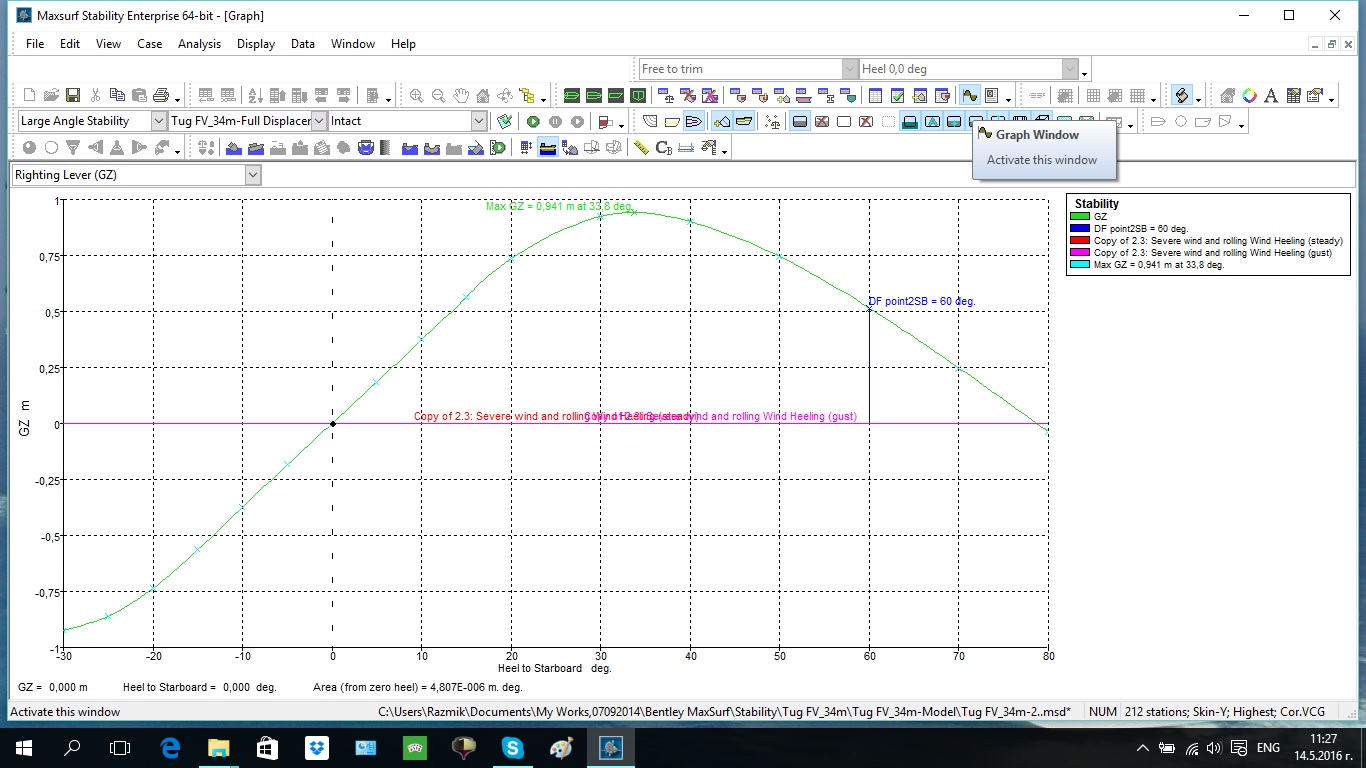The width and height of the screenshot is (1366, 768).
Task: Click the Max GZ label on the graph
Action: [558, 206]
